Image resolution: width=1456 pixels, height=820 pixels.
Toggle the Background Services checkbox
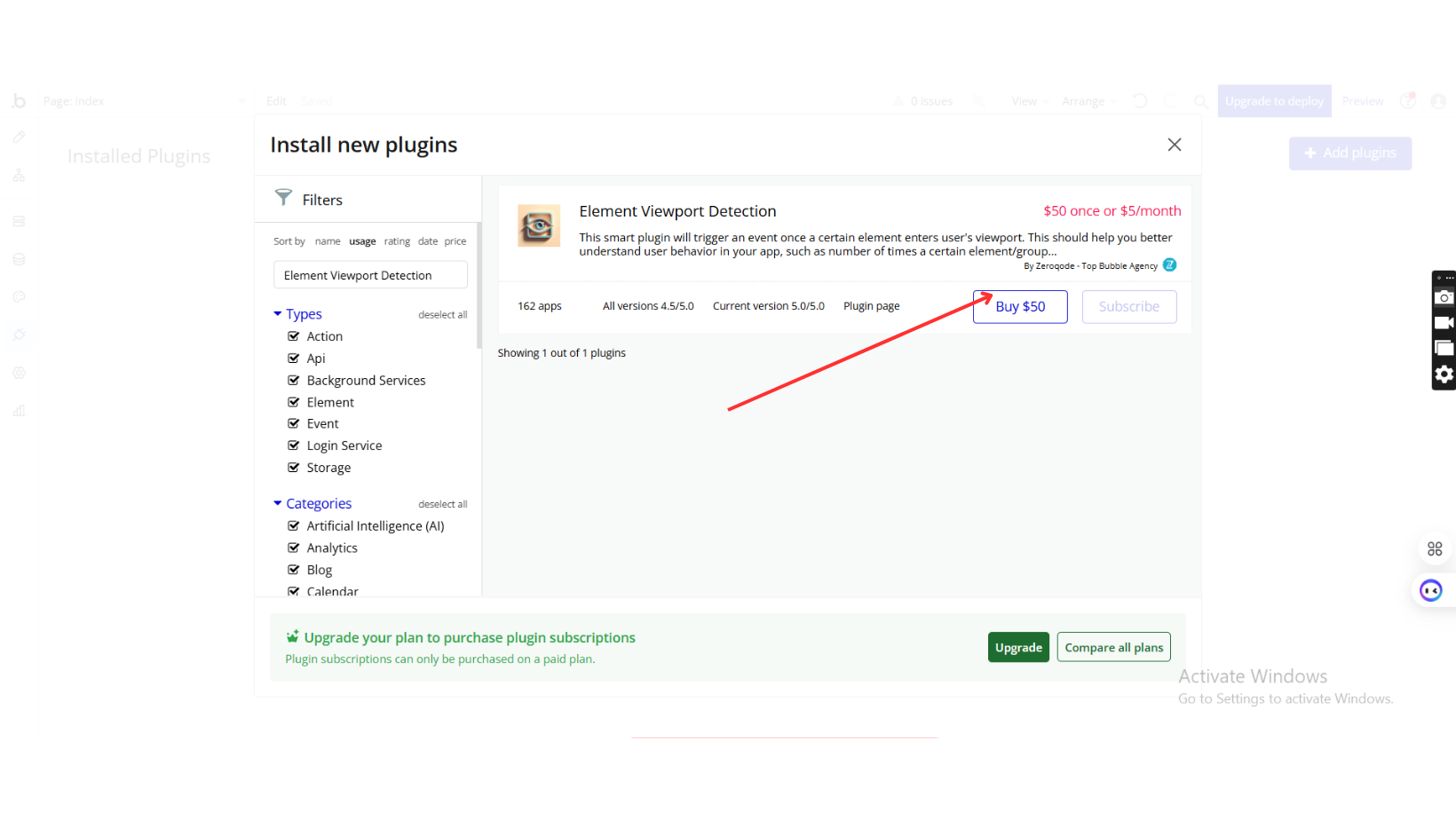[x=293, y=380]
